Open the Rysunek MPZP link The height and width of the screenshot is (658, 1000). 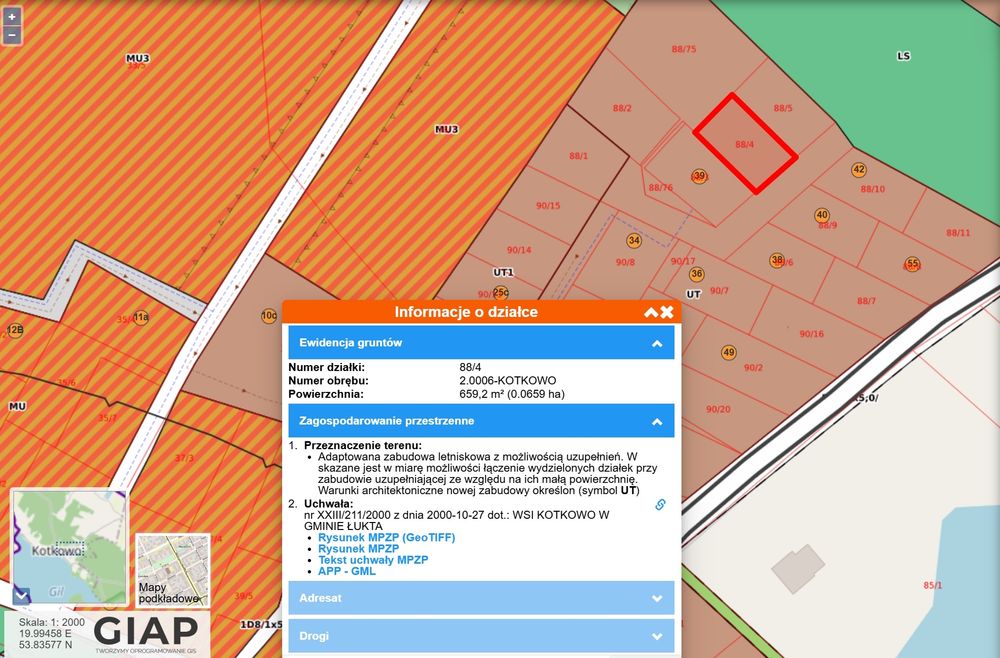[x=358, y=548]
